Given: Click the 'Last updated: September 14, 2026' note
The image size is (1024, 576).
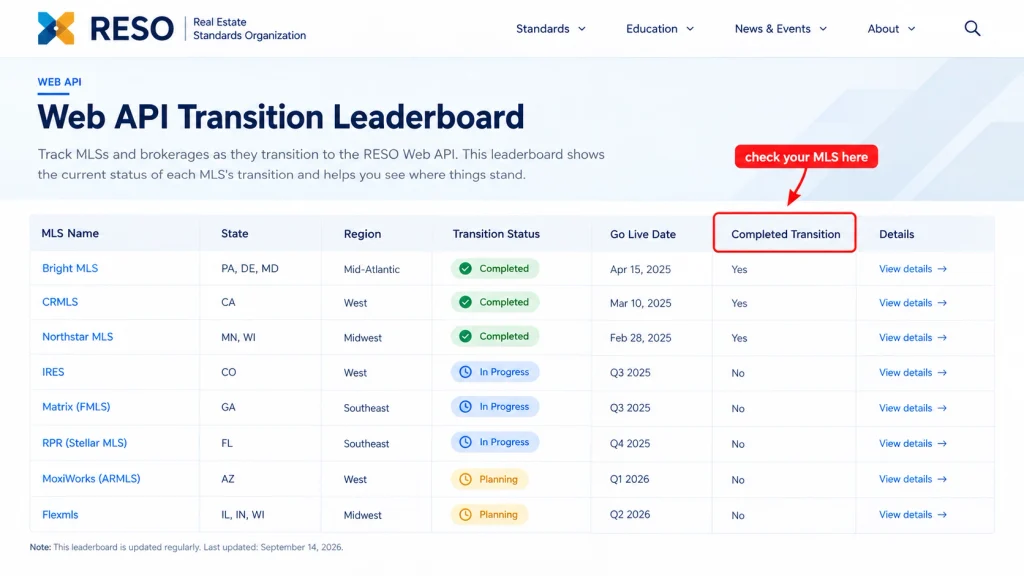Looking at the screenshot, I should 273,547.
